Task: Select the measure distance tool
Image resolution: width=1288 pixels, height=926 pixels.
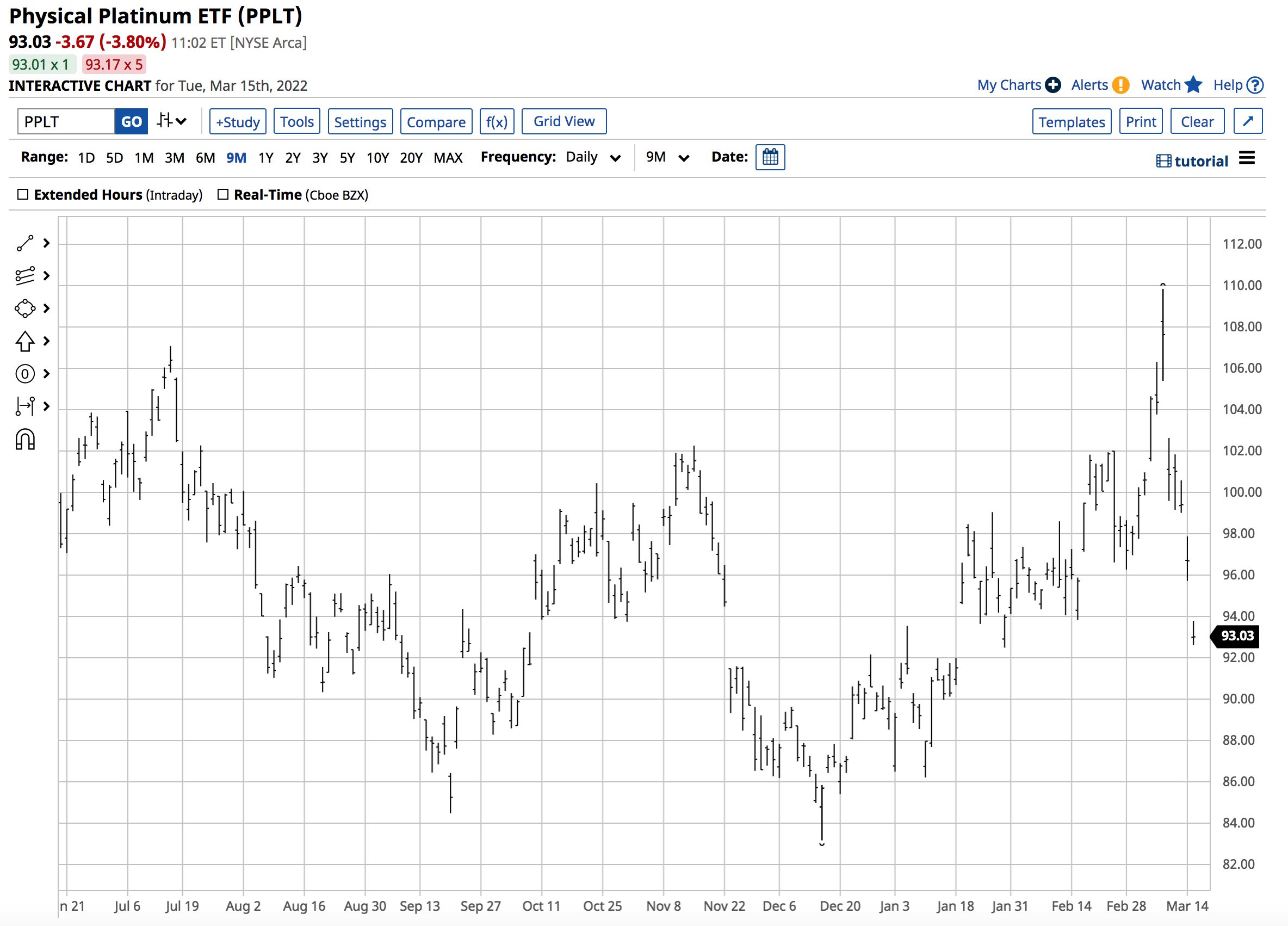Action: tap(25, 406)
